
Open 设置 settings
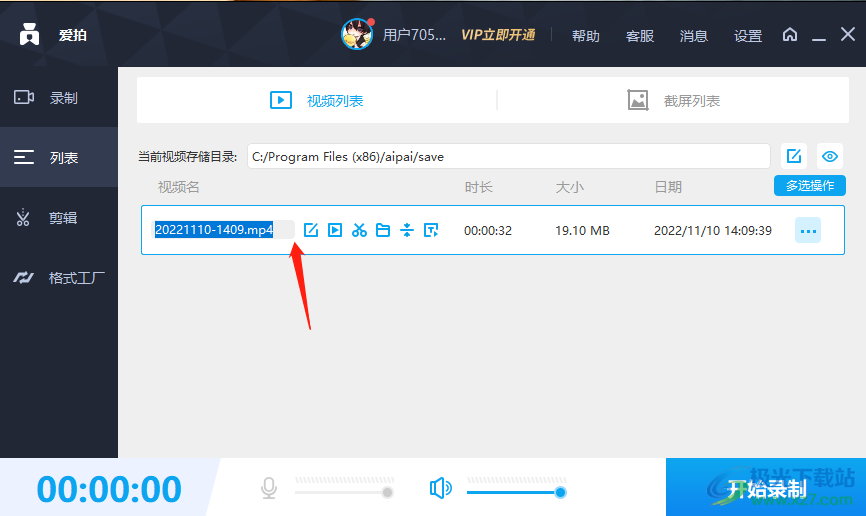[748, 36]
